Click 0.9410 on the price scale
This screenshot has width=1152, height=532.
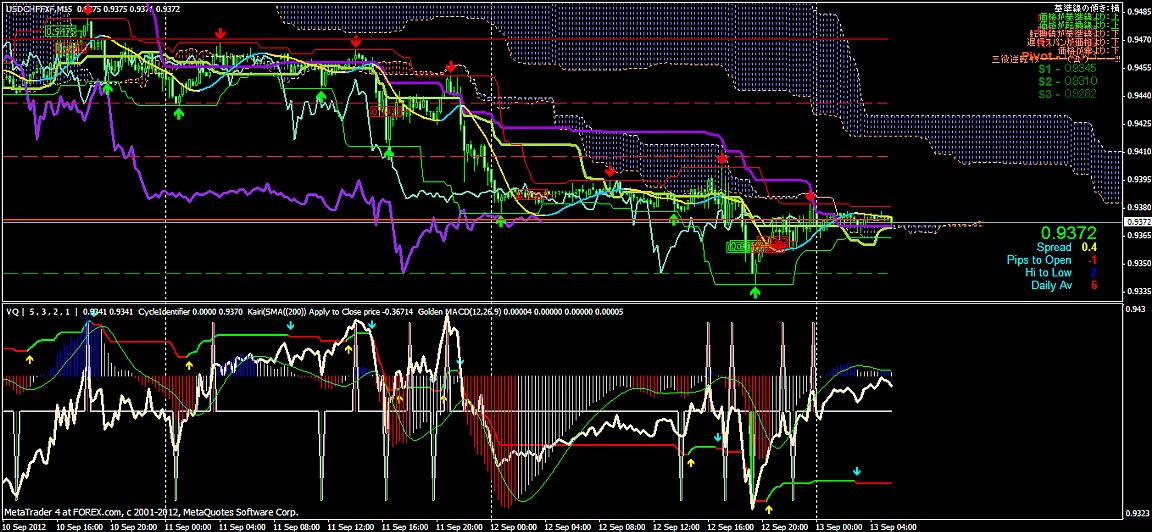point(1138,151)
